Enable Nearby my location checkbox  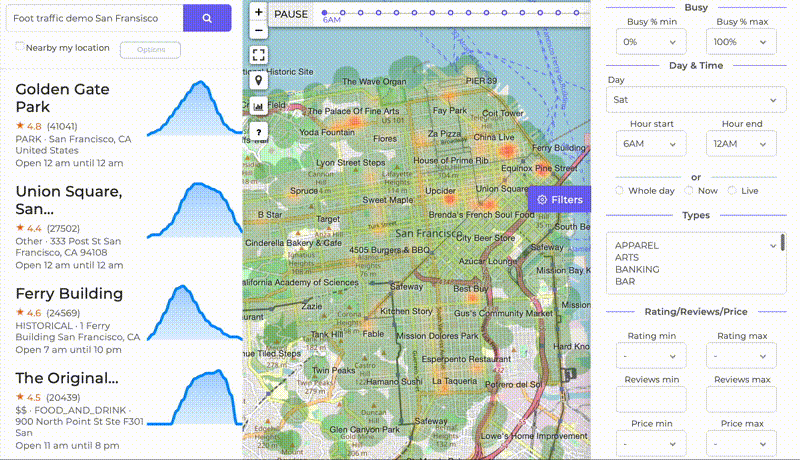pos(19,46)
